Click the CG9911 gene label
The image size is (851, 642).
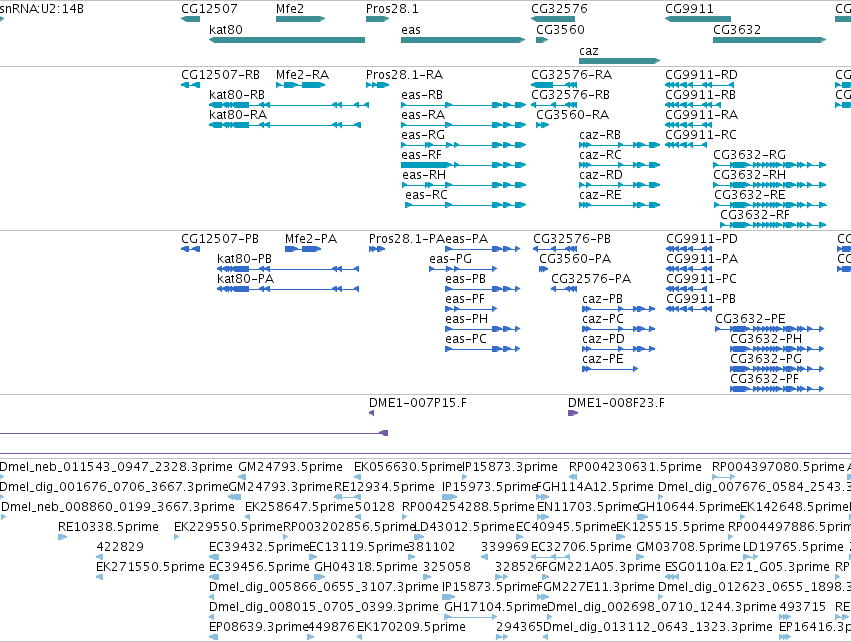[x=689, y=9]
